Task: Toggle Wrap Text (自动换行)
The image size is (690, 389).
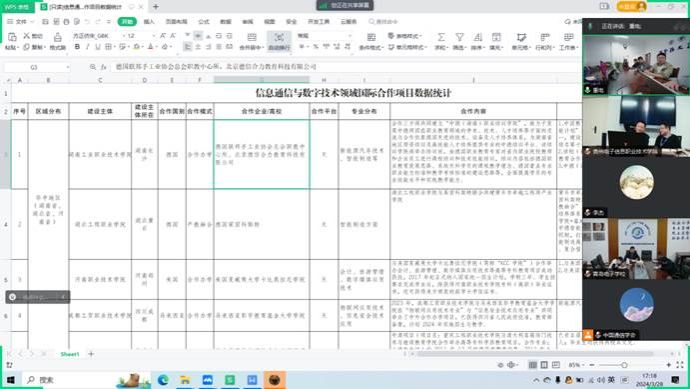Action: point(279,41)
